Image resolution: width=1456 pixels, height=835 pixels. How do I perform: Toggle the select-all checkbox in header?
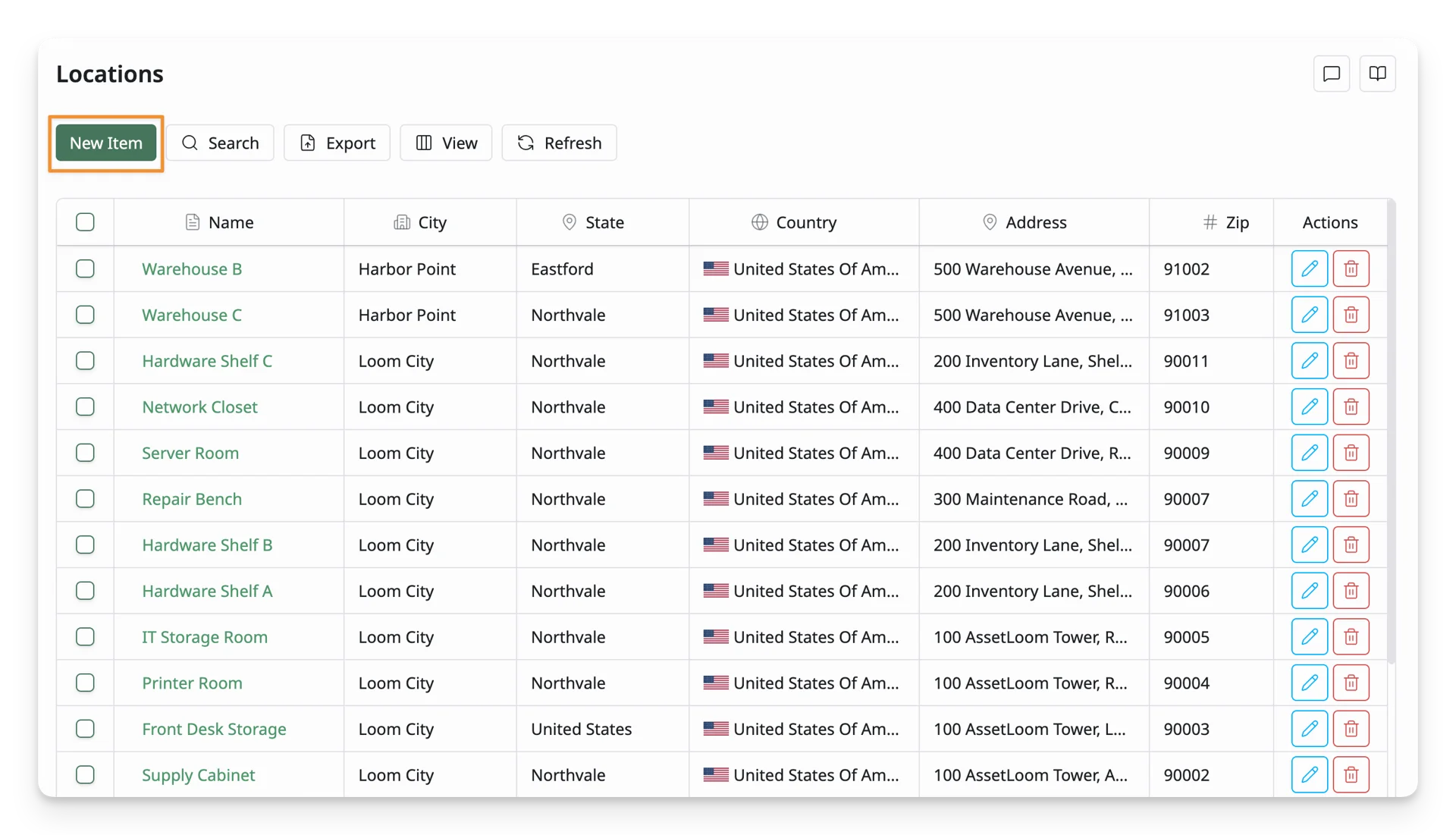(85, 222)
